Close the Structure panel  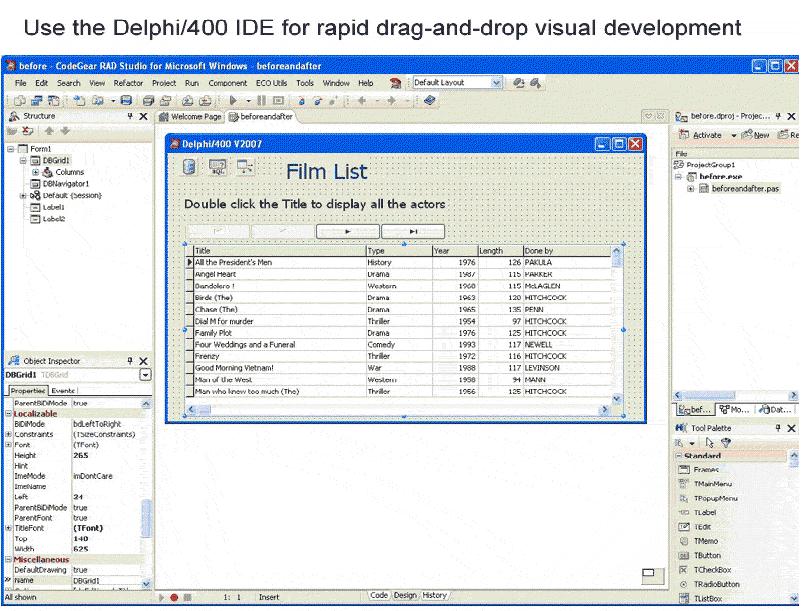(144, 116)
